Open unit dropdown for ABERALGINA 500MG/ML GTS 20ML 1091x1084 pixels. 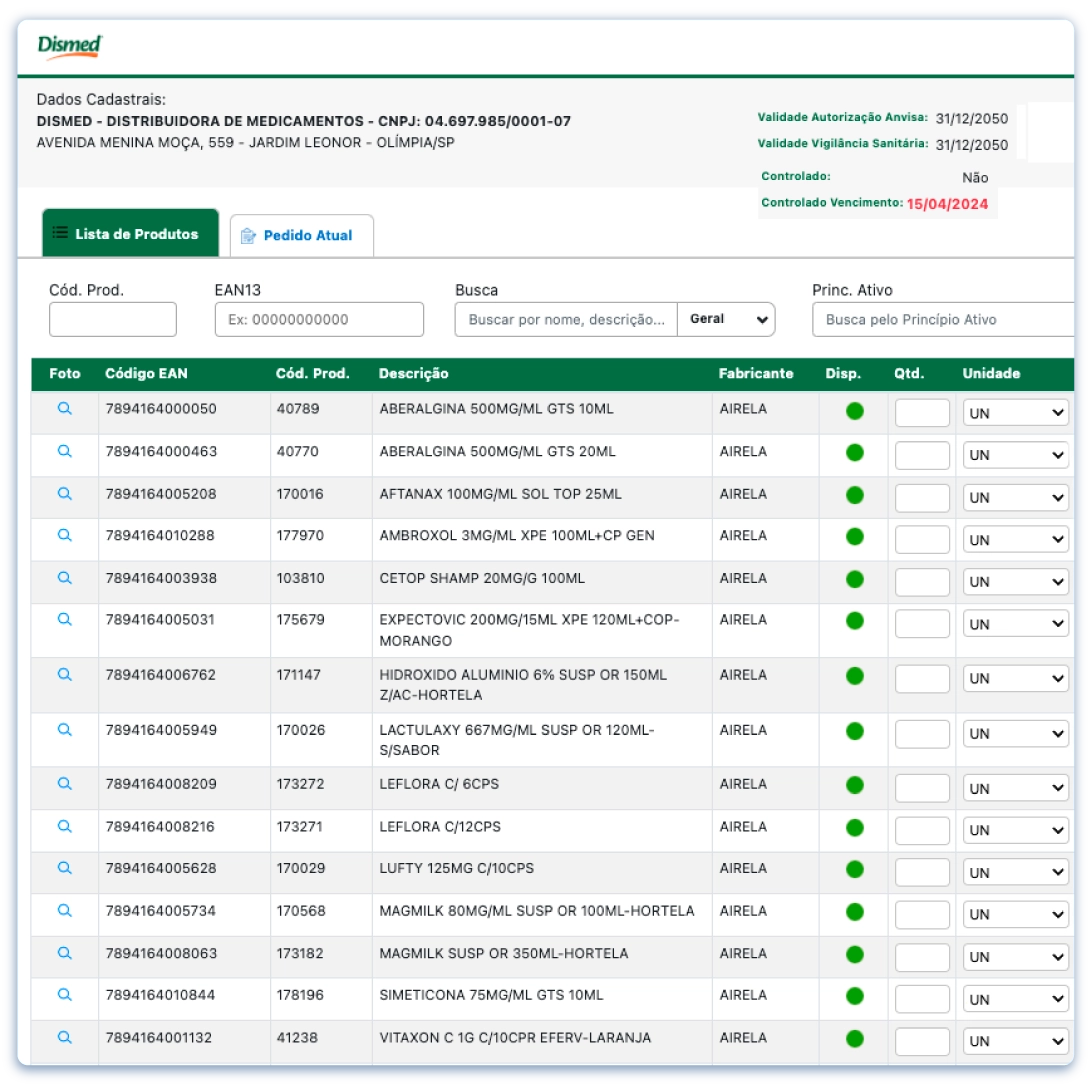1015,455
